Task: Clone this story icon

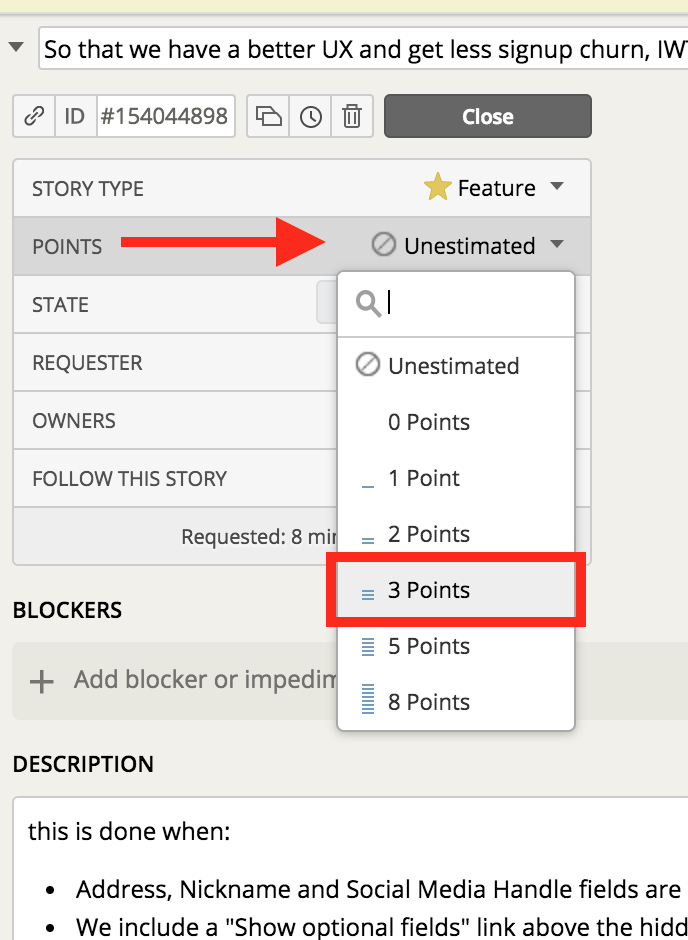Action: click(269, 117)
